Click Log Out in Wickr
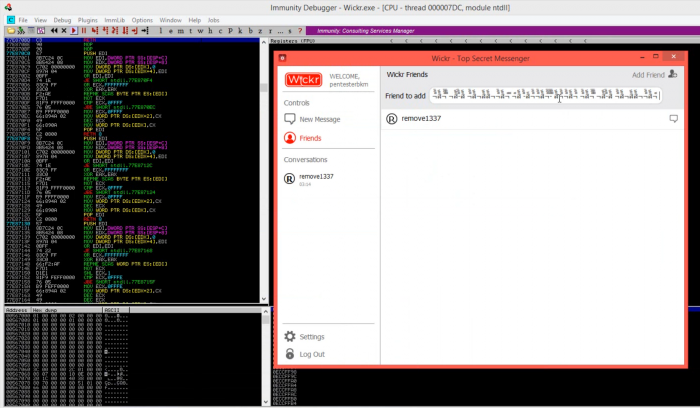Screen dimensions: 700x408 [312, 354]
